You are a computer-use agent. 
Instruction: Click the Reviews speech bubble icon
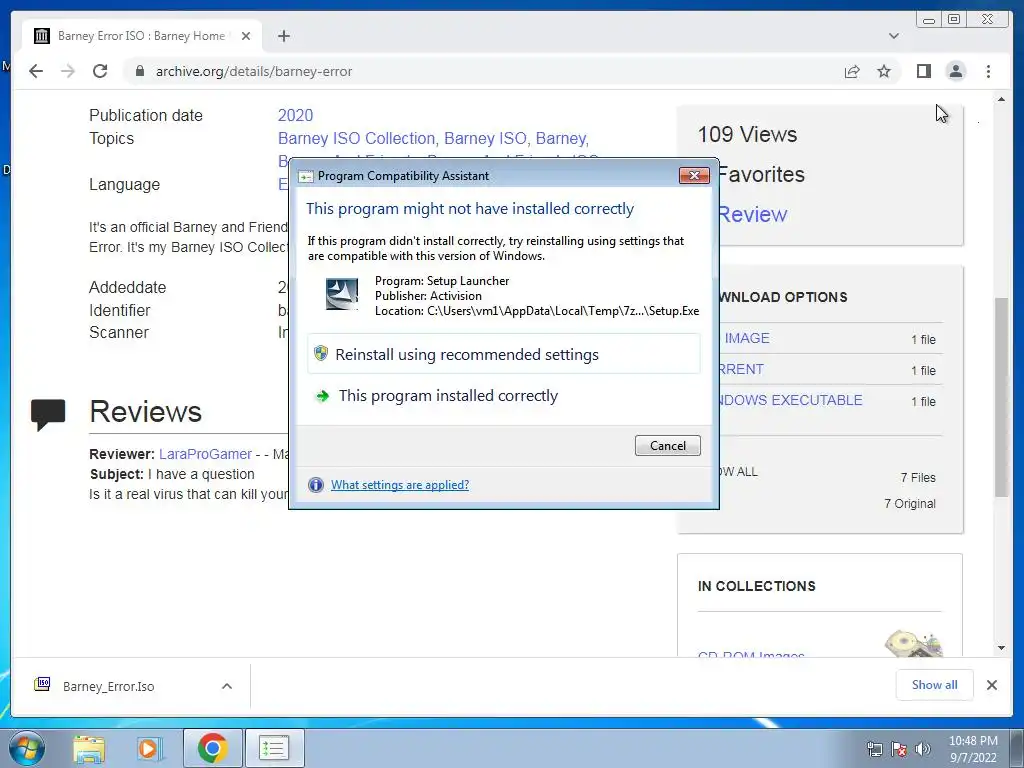tap(48, 414)
